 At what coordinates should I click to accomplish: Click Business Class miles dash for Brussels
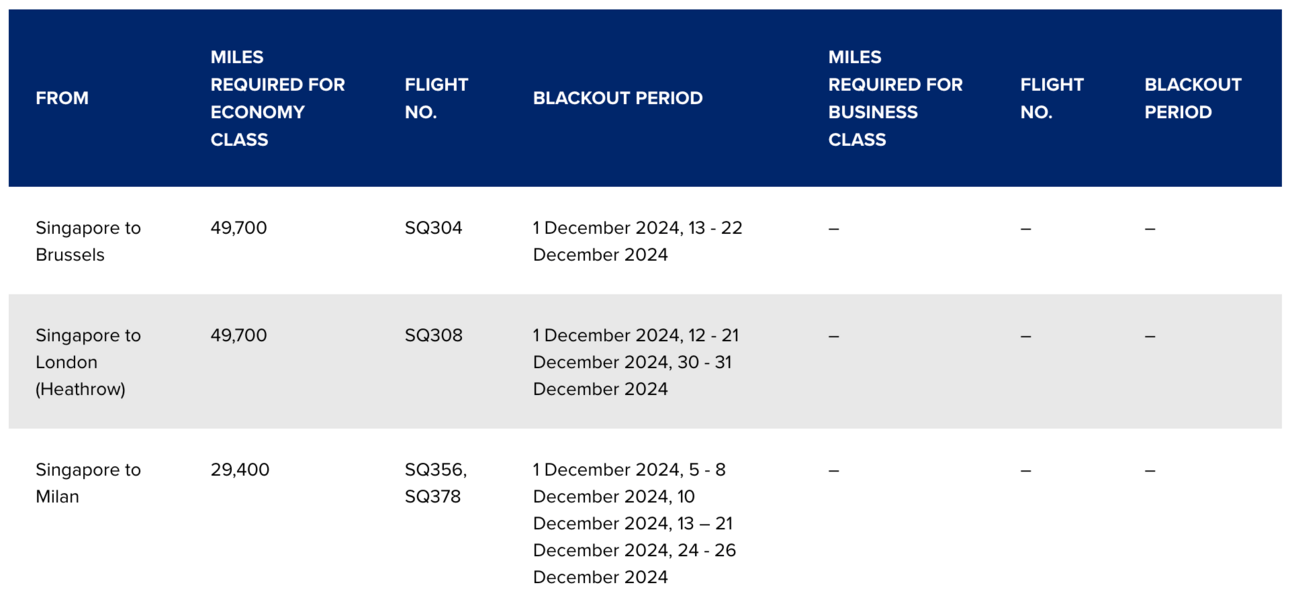point(834,229)
